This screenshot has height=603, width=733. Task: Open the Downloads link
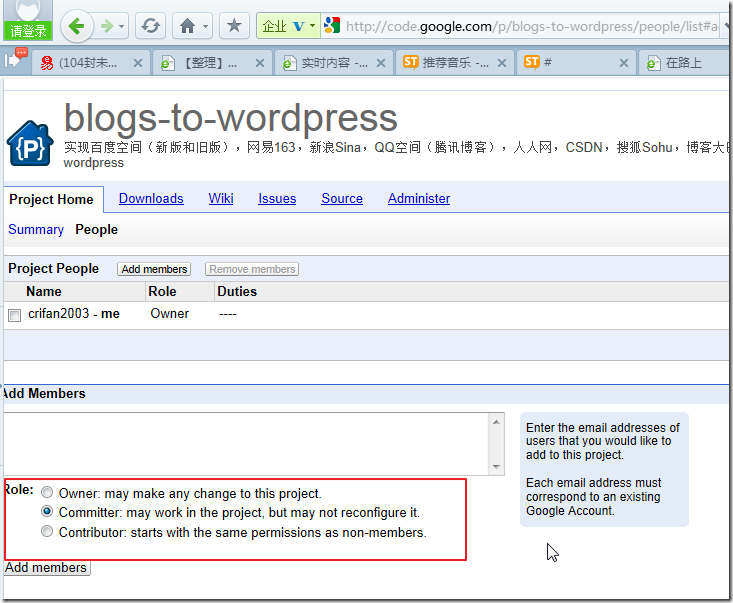point(151,199)
